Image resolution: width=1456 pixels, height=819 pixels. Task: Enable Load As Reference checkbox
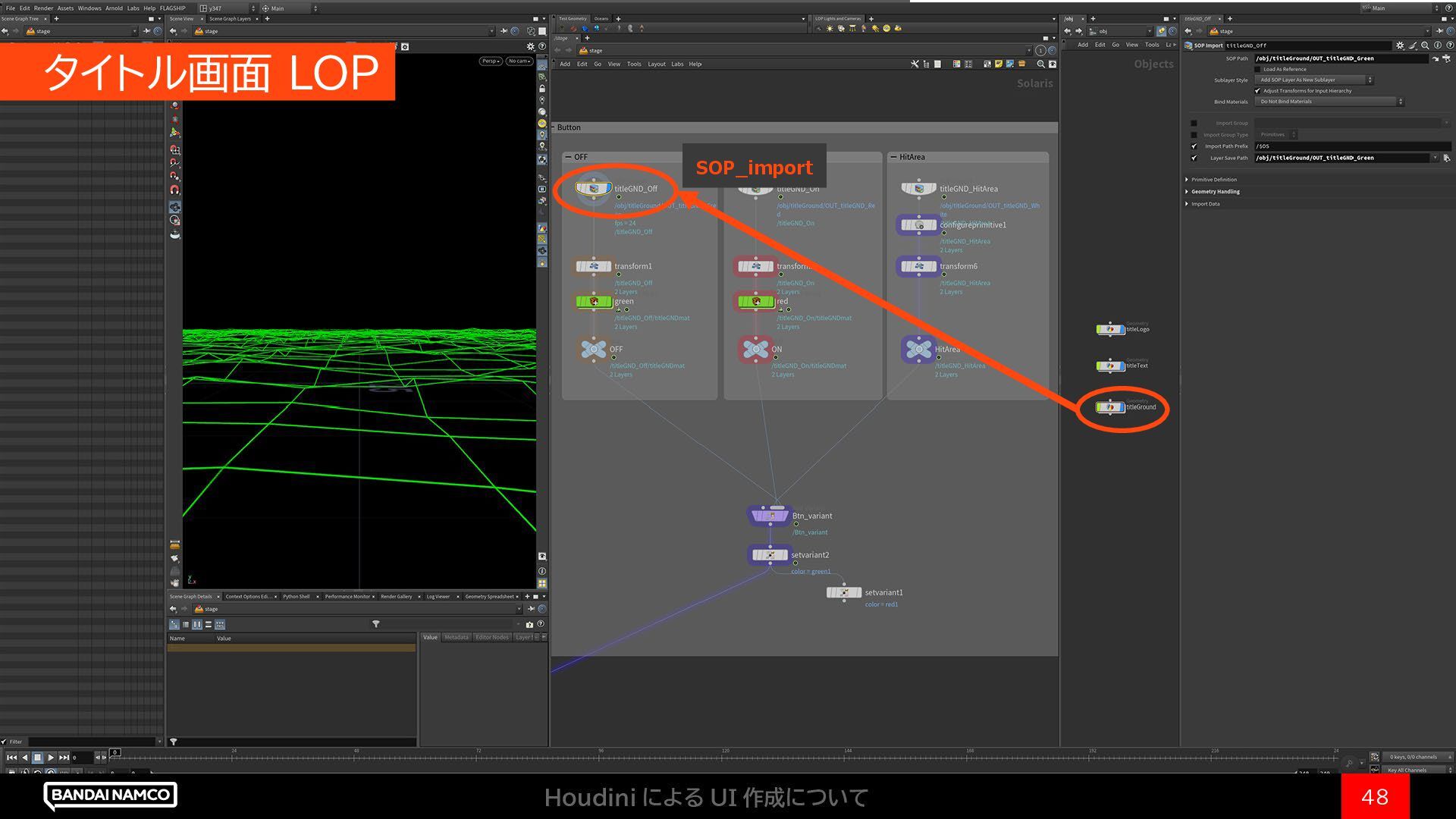point(1257,69)
